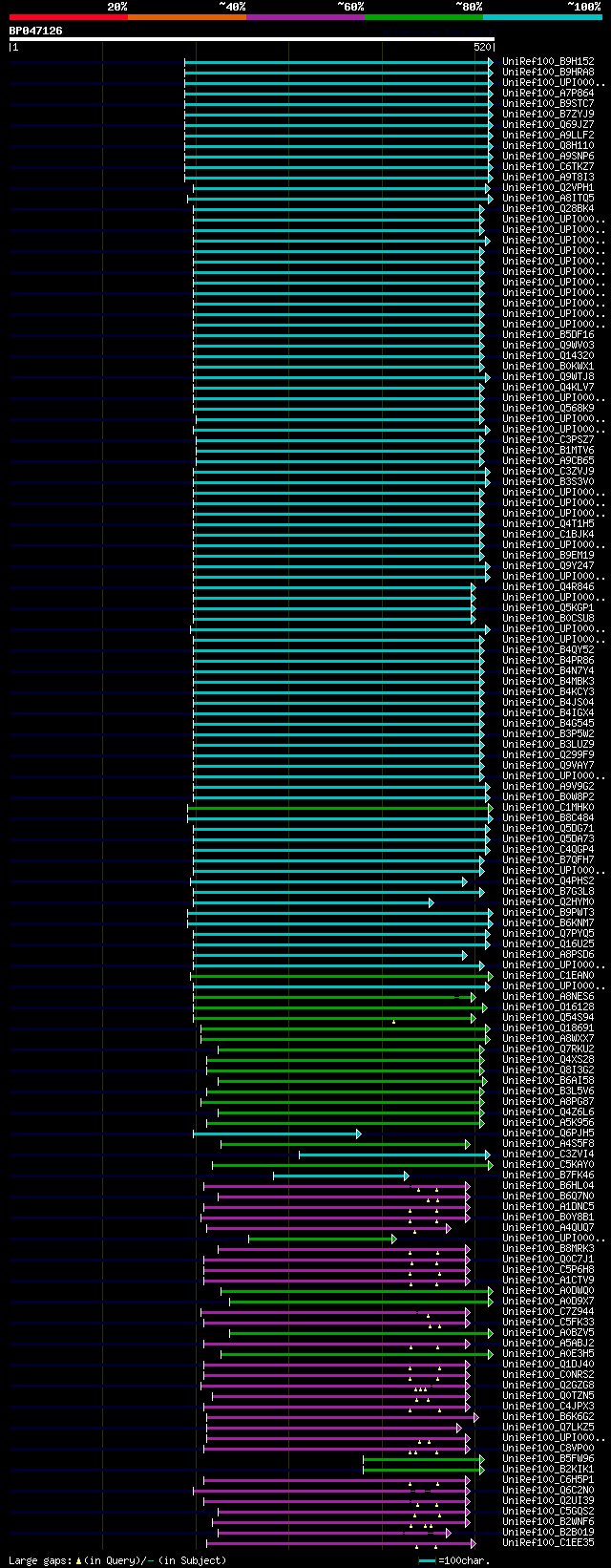
Task: Select the UniRef100_B6AI58 label
Action: click(548, 1080)
